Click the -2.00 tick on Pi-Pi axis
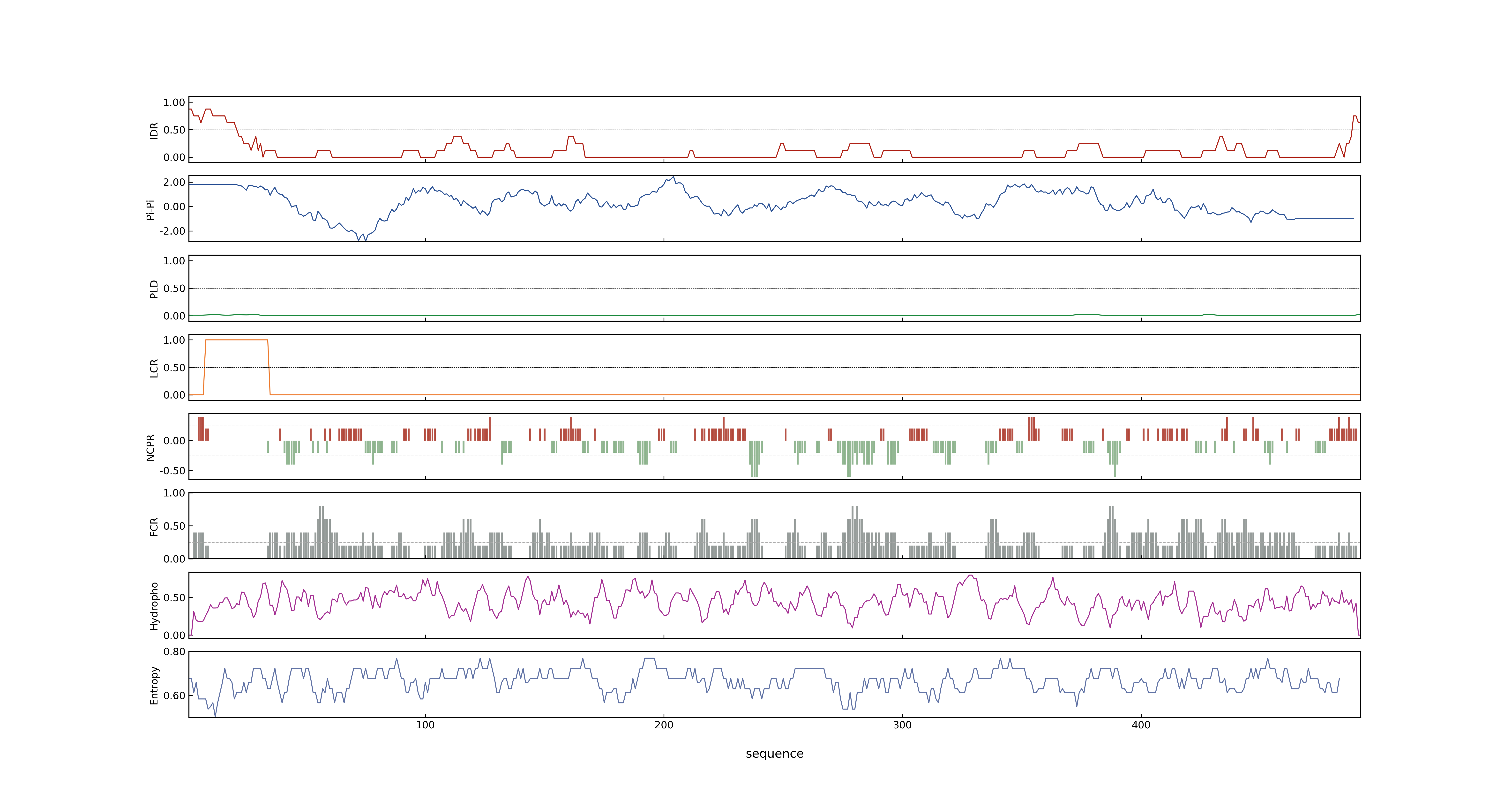 [172, 231]
